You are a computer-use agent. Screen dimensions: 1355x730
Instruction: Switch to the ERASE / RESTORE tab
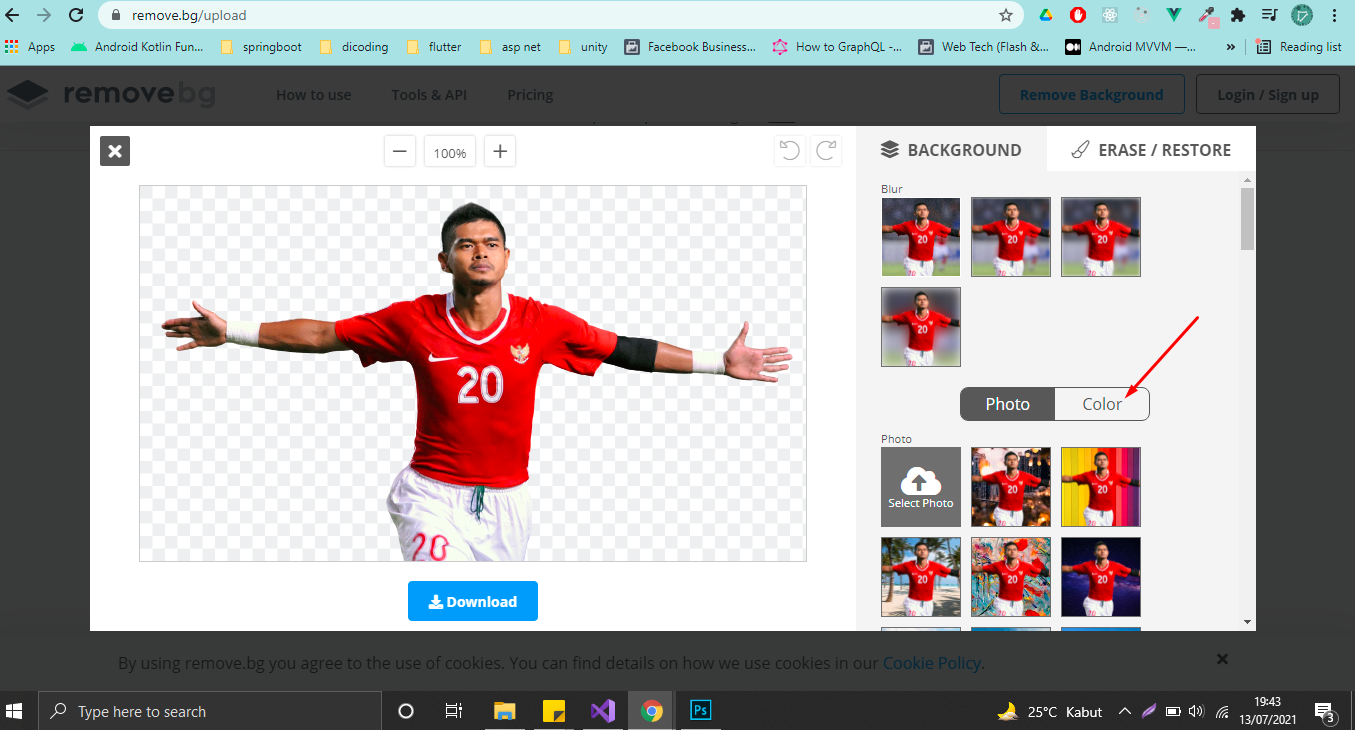1151,150
